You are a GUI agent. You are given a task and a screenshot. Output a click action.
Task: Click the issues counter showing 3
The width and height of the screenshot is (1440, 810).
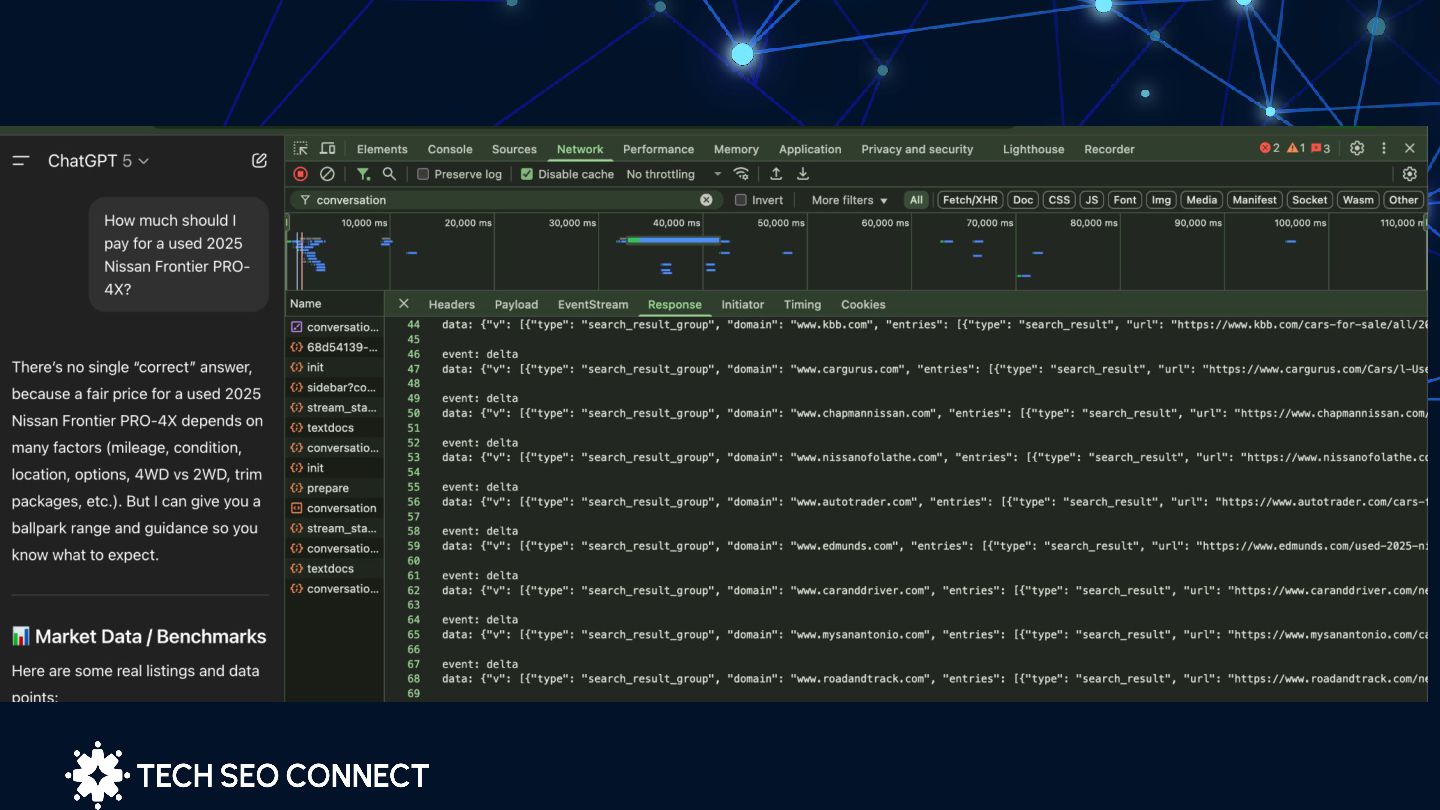(1321, 148)
